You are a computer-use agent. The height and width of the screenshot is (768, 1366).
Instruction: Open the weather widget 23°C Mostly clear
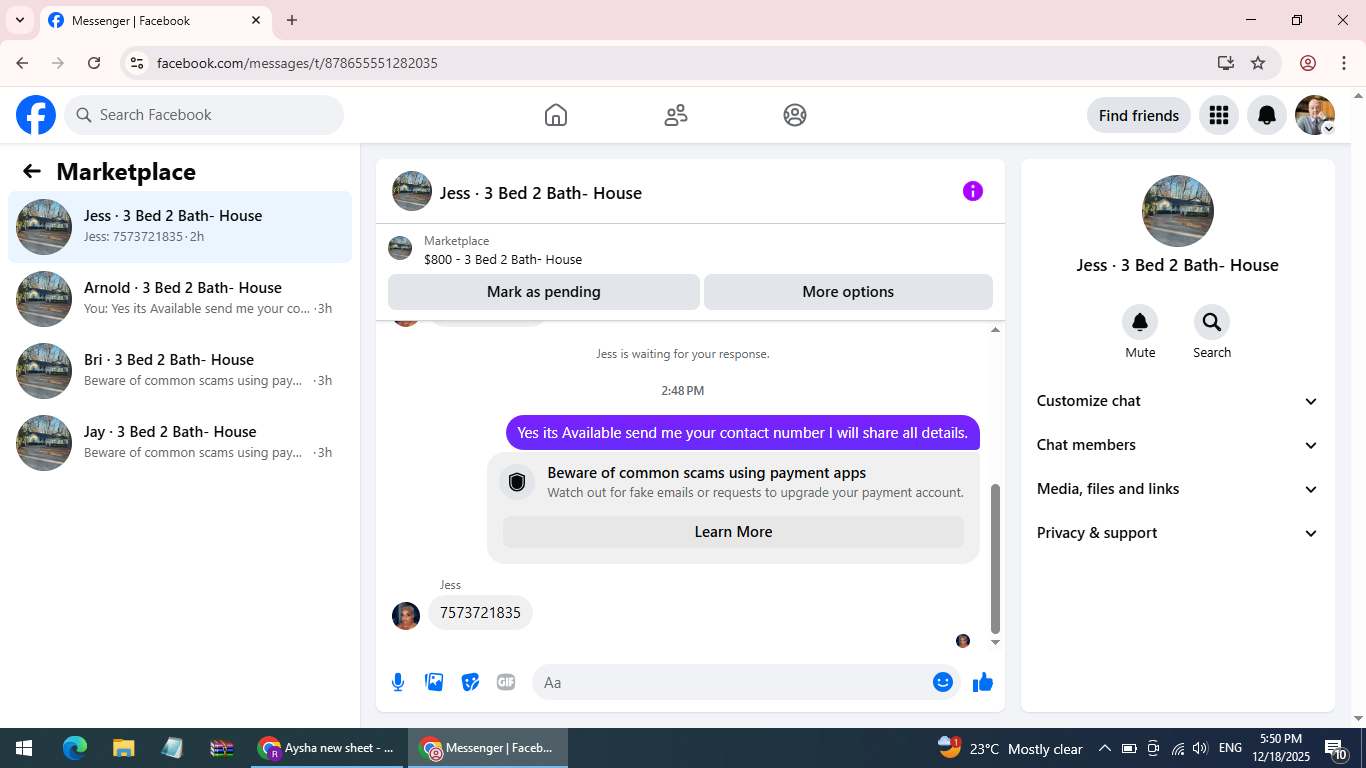coord(1011,748)
